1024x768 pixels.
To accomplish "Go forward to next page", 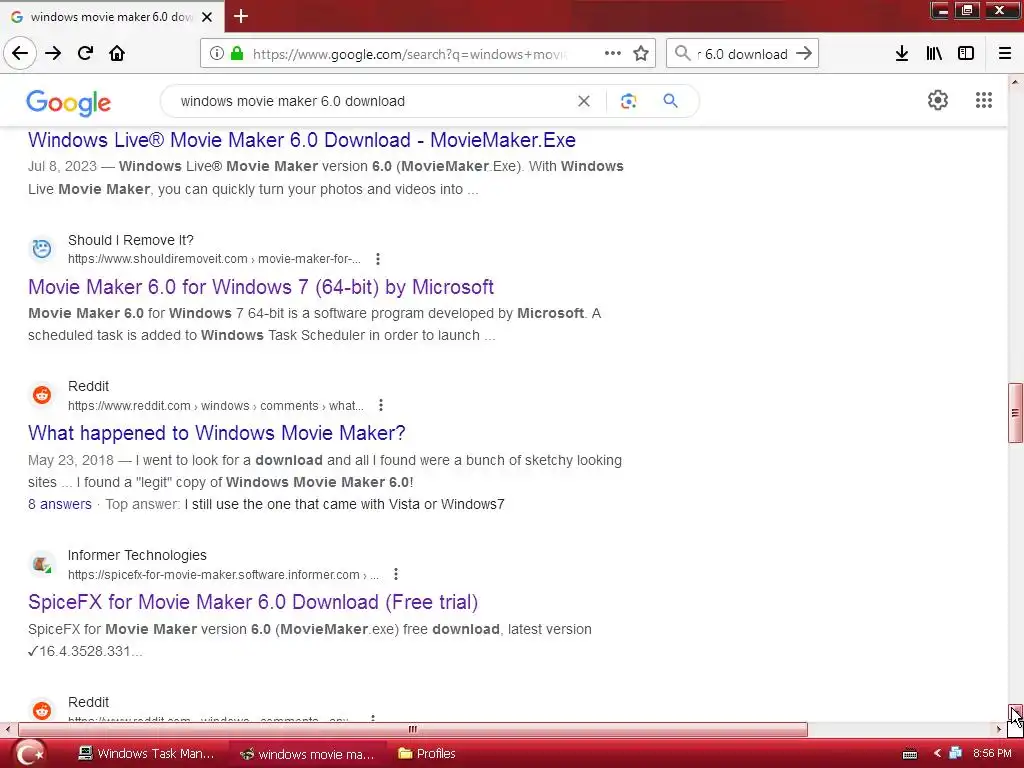I will (x=53, y=54).
